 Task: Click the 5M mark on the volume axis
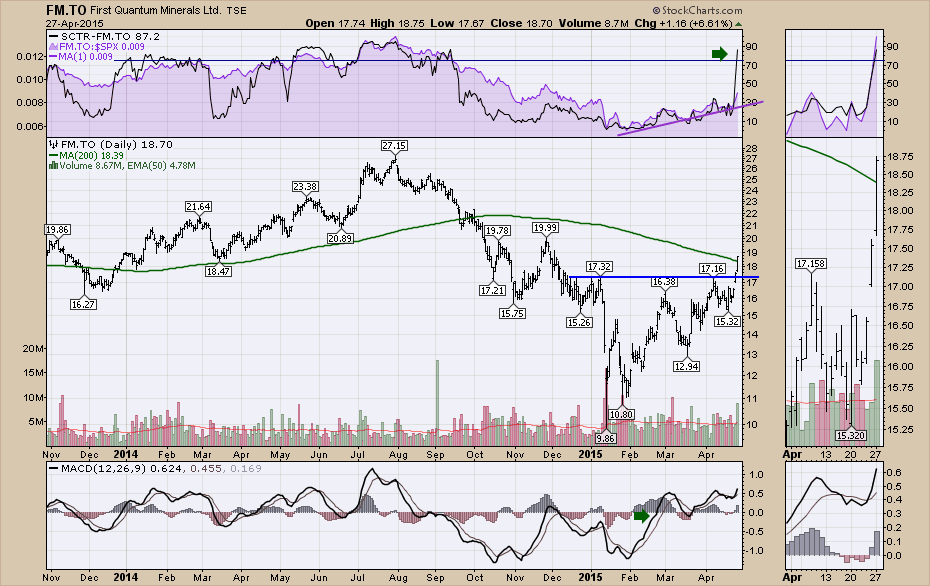(x=36, y=422)
